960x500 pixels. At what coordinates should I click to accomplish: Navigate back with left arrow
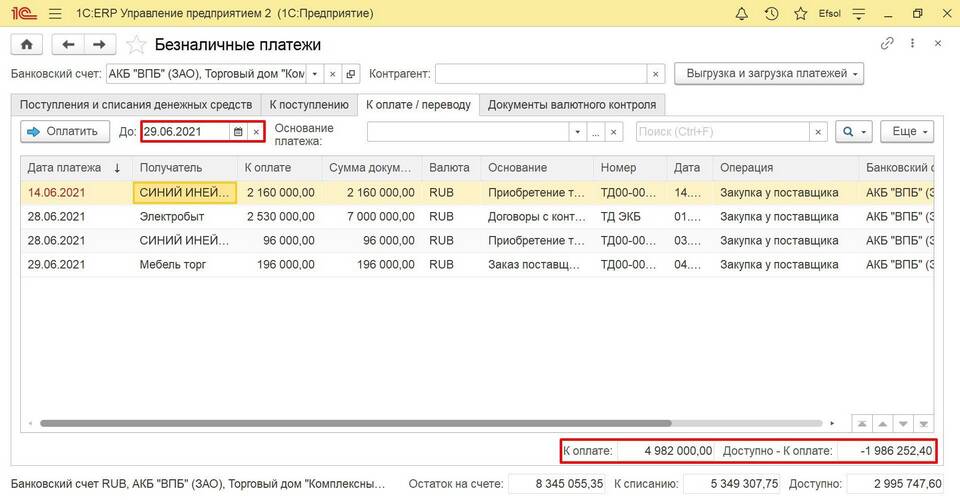point(68,45)
